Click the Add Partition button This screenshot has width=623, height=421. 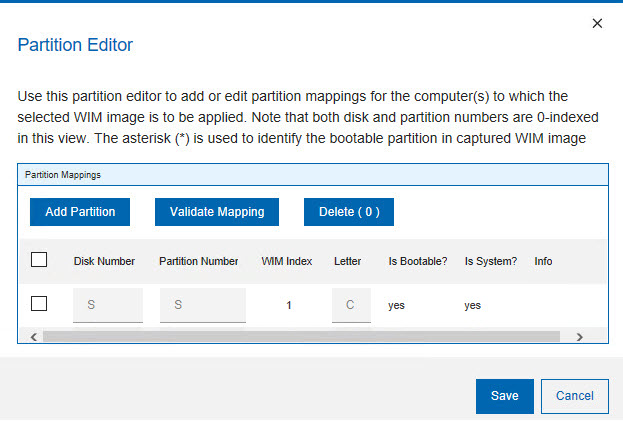80,212
